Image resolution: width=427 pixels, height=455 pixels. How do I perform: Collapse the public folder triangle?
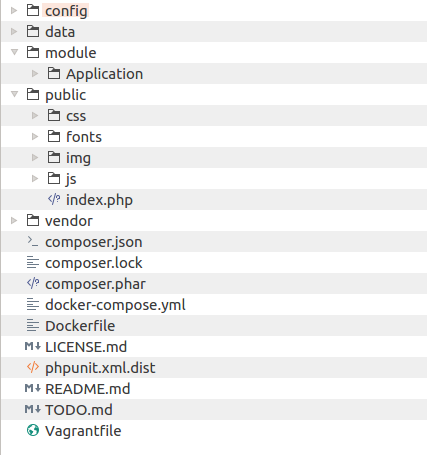(14, 94)
